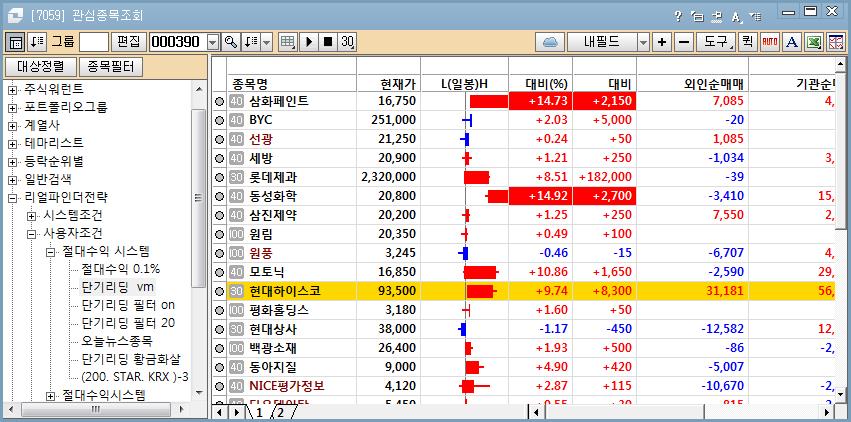Open the 내필드 dropdown arrow
Screen dimensions: 851x422
pos(643,42)
